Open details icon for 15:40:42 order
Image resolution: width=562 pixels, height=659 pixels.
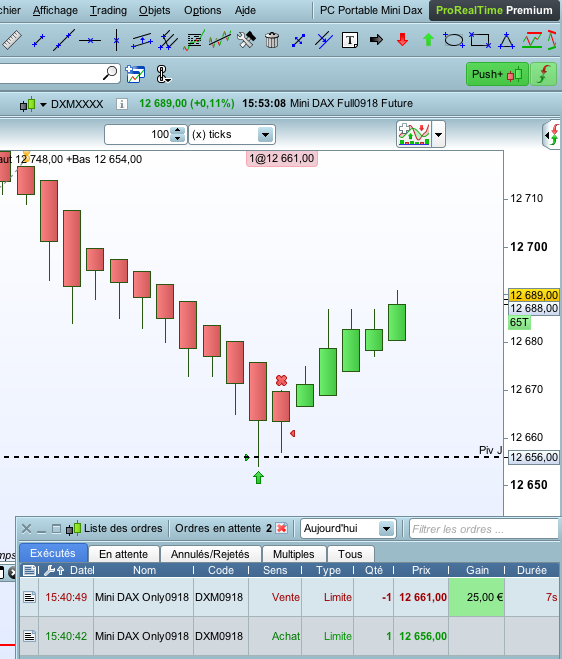pos(29,636)
